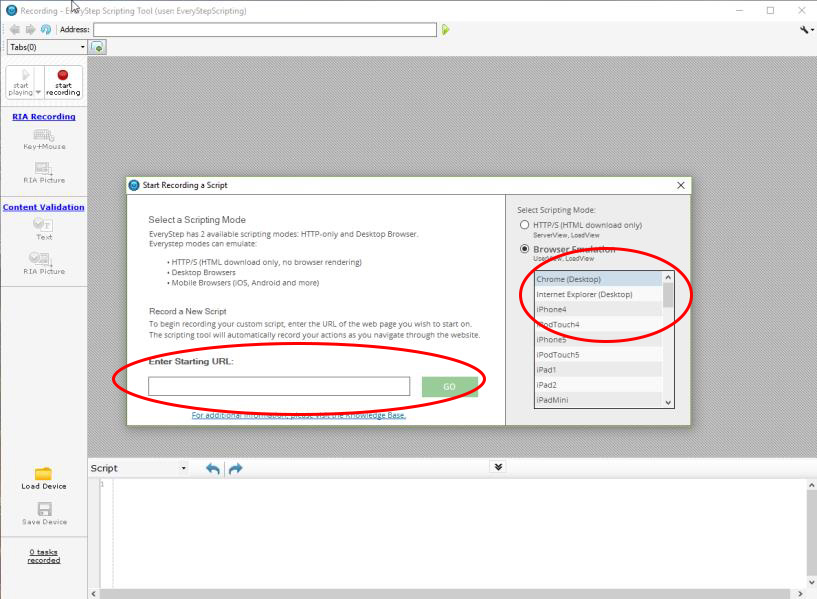Image resolution: width=817 pixels, height=599 pixels.
Task: Click the undo arrow in script toolbar
Action: [x=213, y=469]
